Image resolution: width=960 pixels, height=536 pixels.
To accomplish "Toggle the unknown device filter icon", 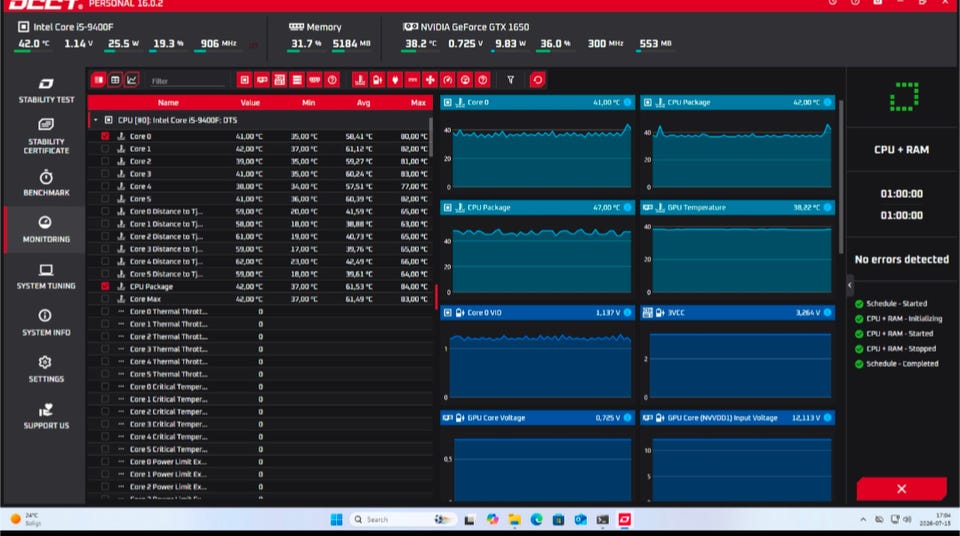I will [332, 80].
